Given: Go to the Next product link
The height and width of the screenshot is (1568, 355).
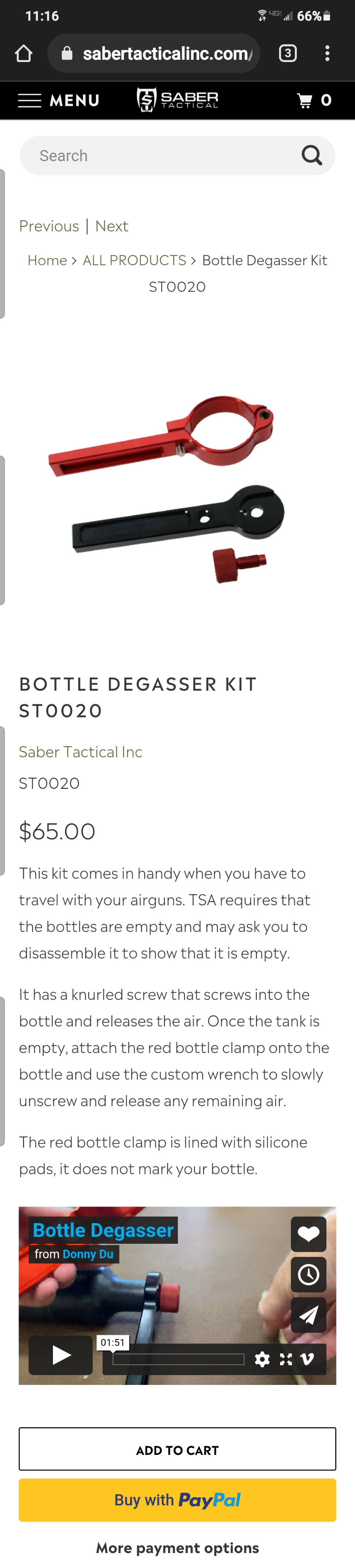Looking at the screenshot, I should pos(112,227).
